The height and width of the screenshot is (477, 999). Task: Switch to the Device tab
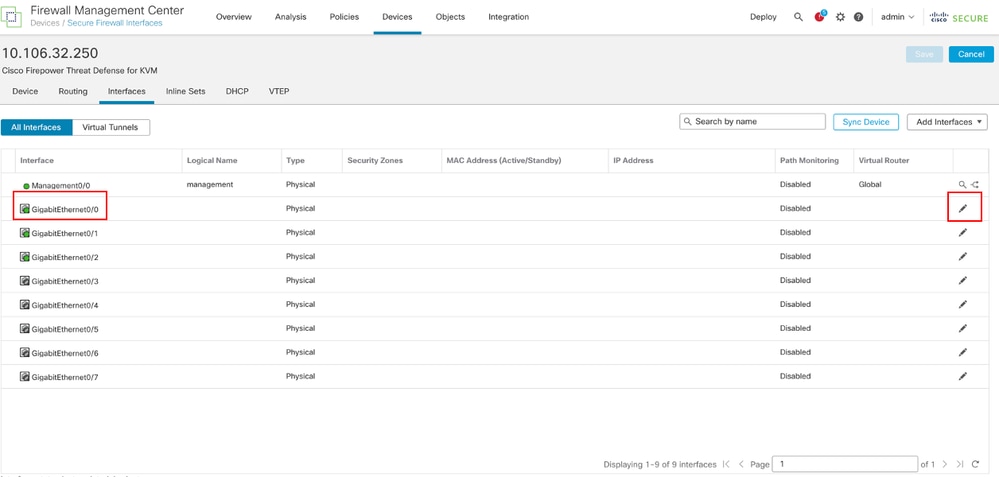(x=25, y=92)
